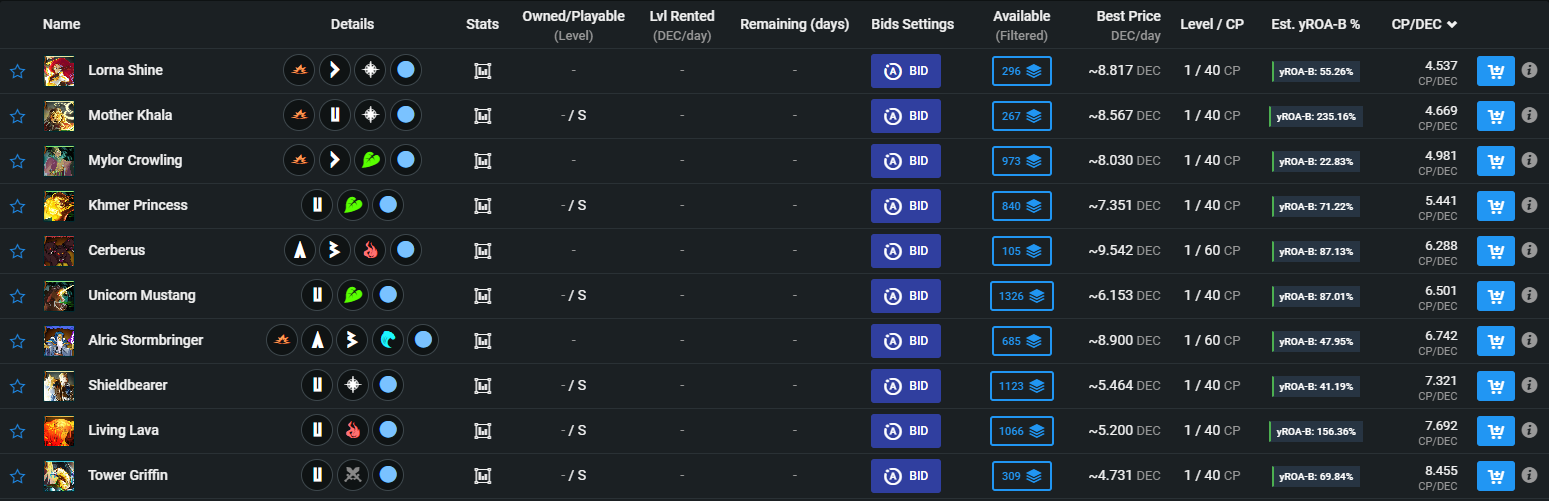
Task: Show info icon for Alric Stormbringer
Action: coord(1529,341)
